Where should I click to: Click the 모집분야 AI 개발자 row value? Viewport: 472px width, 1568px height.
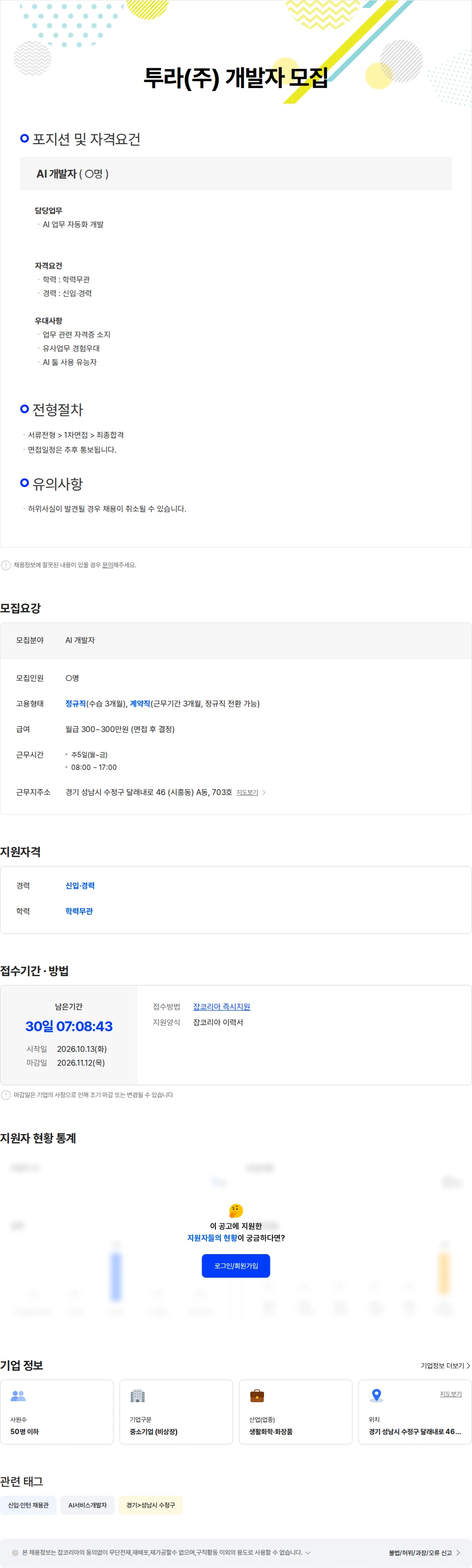[80, 641]
